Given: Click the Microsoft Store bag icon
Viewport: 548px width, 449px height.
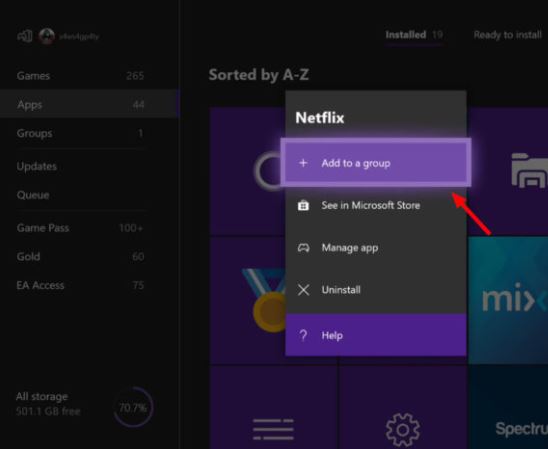Looking at the screenshot, I should point(303,205).
